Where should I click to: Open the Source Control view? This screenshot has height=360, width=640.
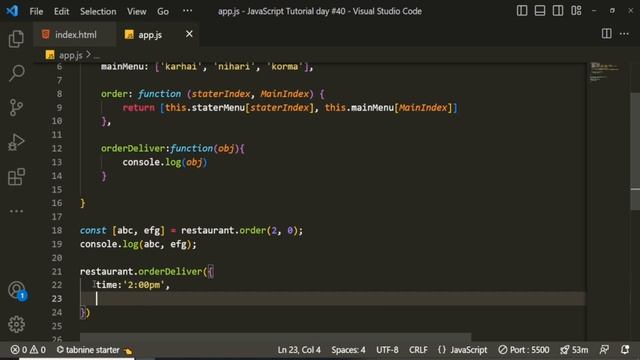pos(16,108)
